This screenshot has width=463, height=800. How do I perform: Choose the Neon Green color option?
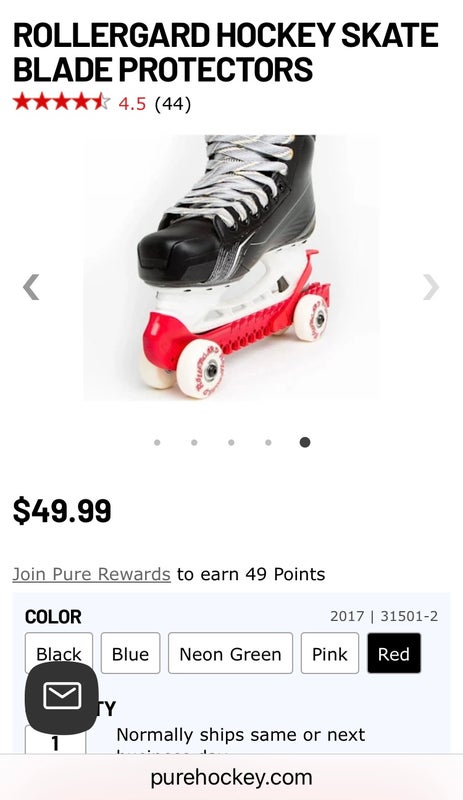(x=230, y=653)
